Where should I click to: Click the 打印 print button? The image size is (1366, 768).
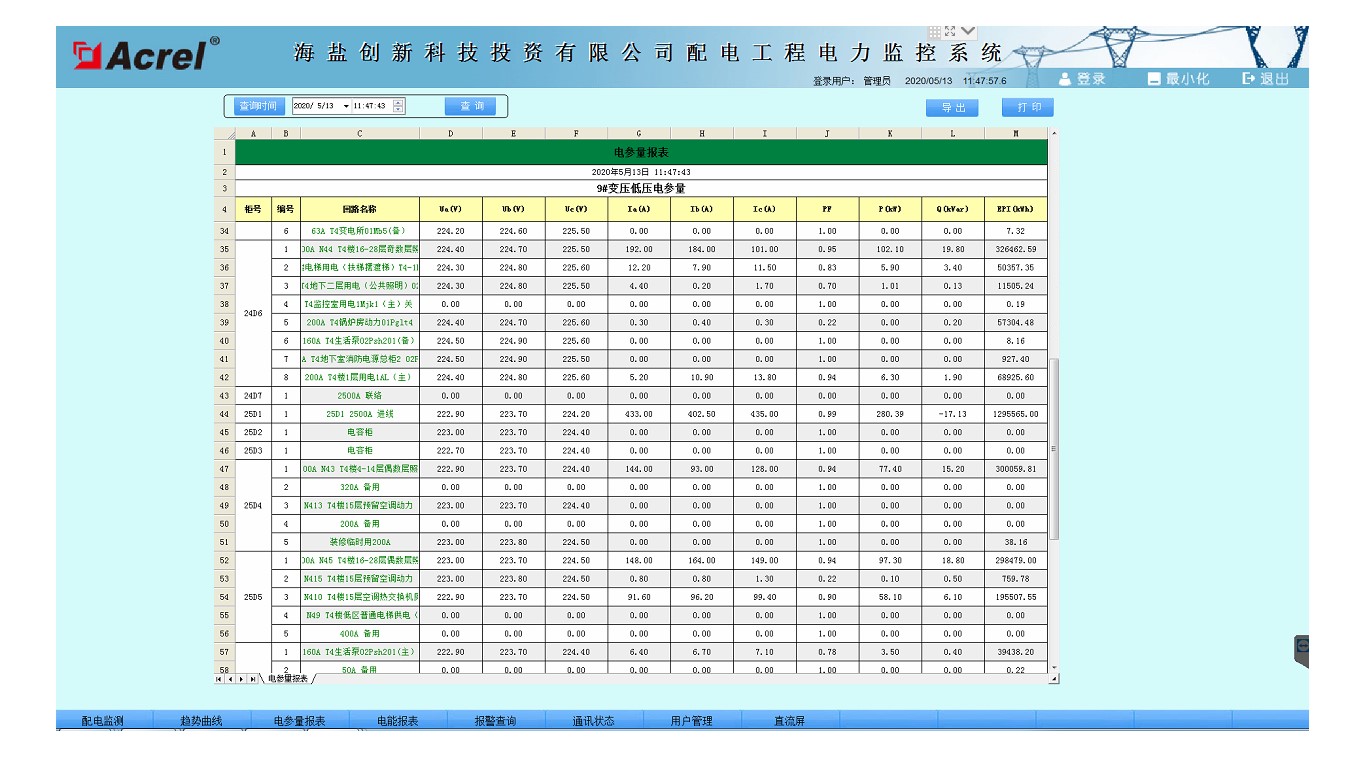pyautogui.click(x=1028, y=107)
